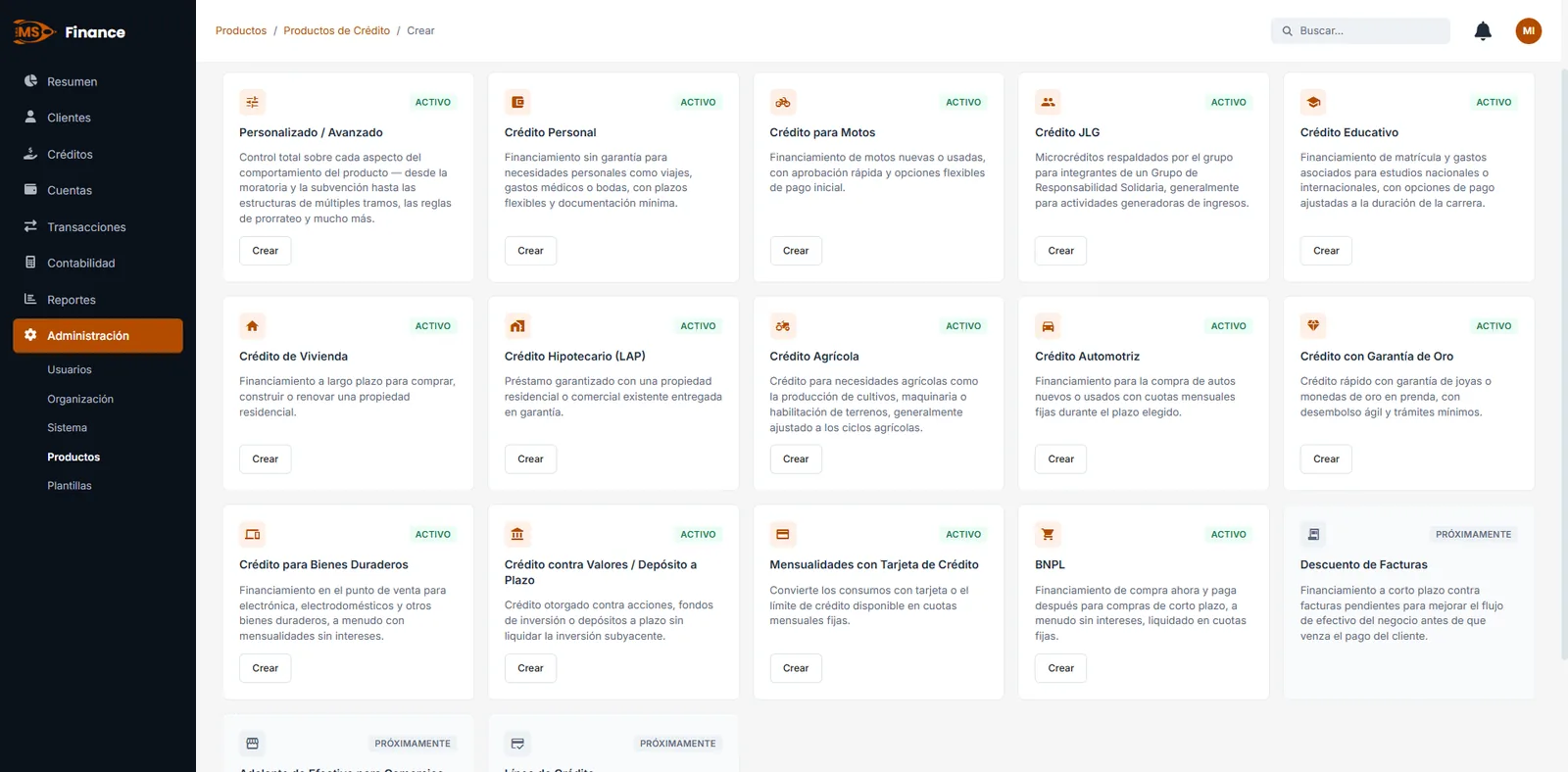Open the Organización submenu item
1568x772 pixels.
[x=80, y=400]
